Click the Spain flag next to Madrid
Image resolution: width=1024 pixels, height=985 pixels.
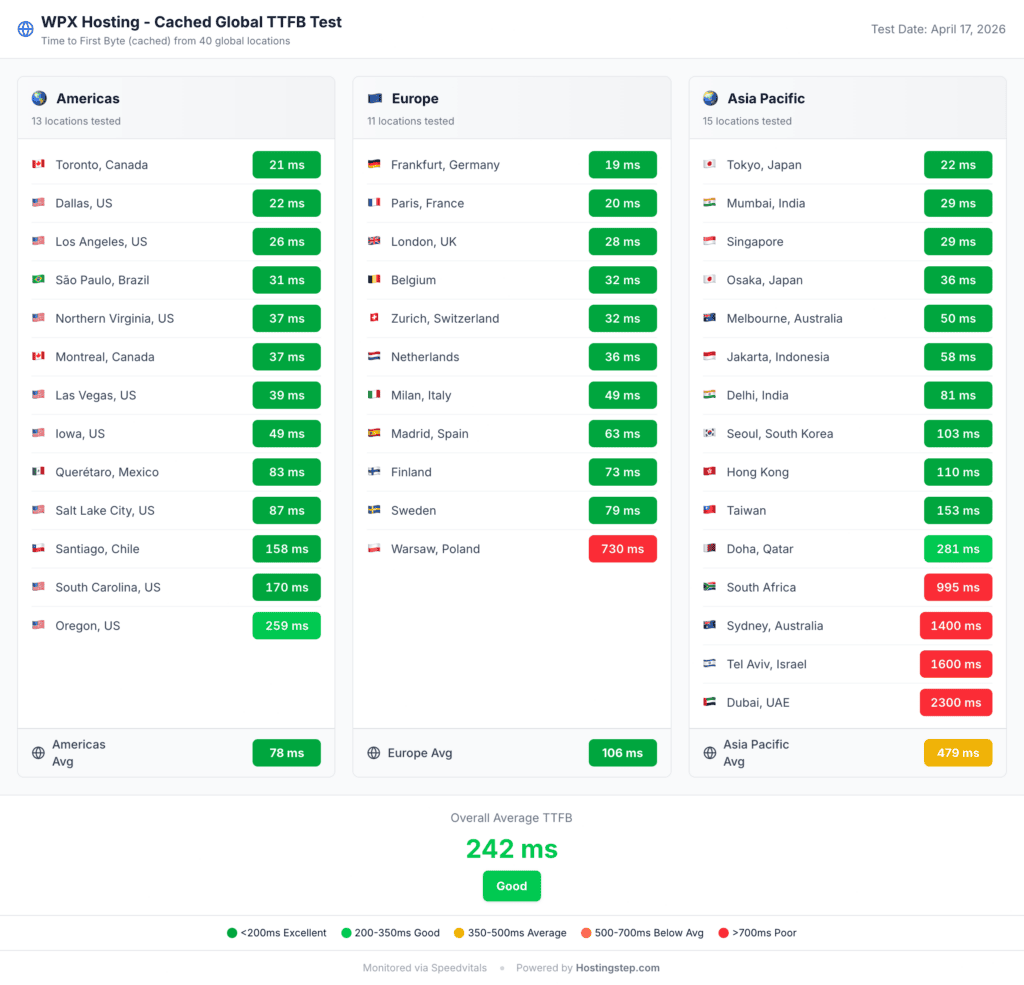coord(374,433)
